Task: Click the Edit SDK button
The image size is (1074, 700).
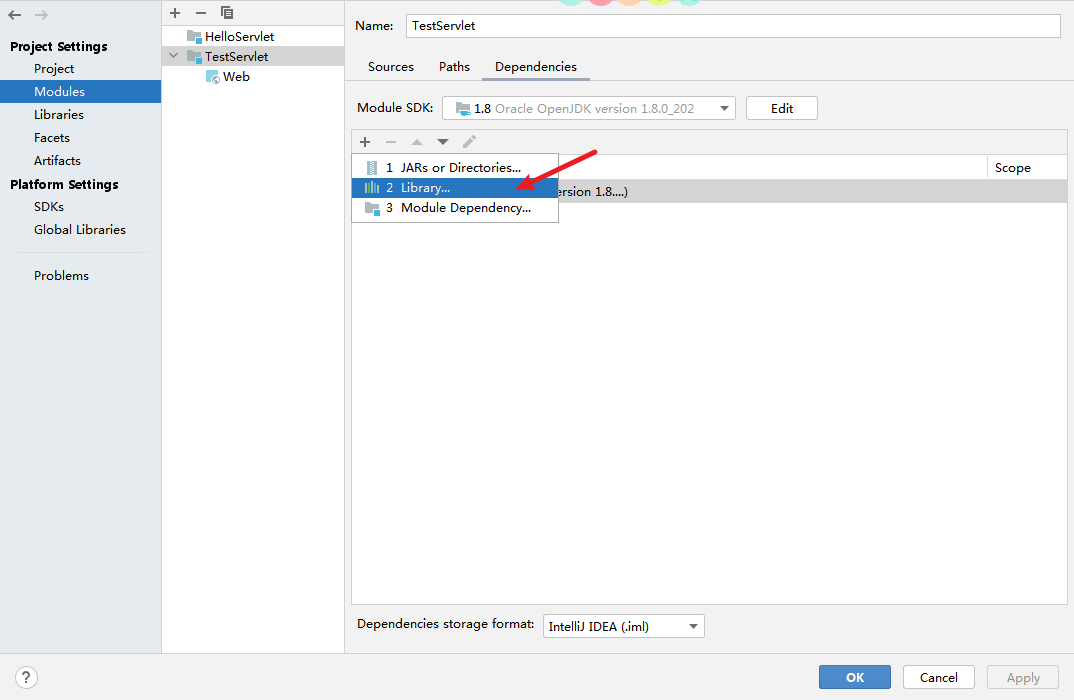Action: (x=782, y=108)
